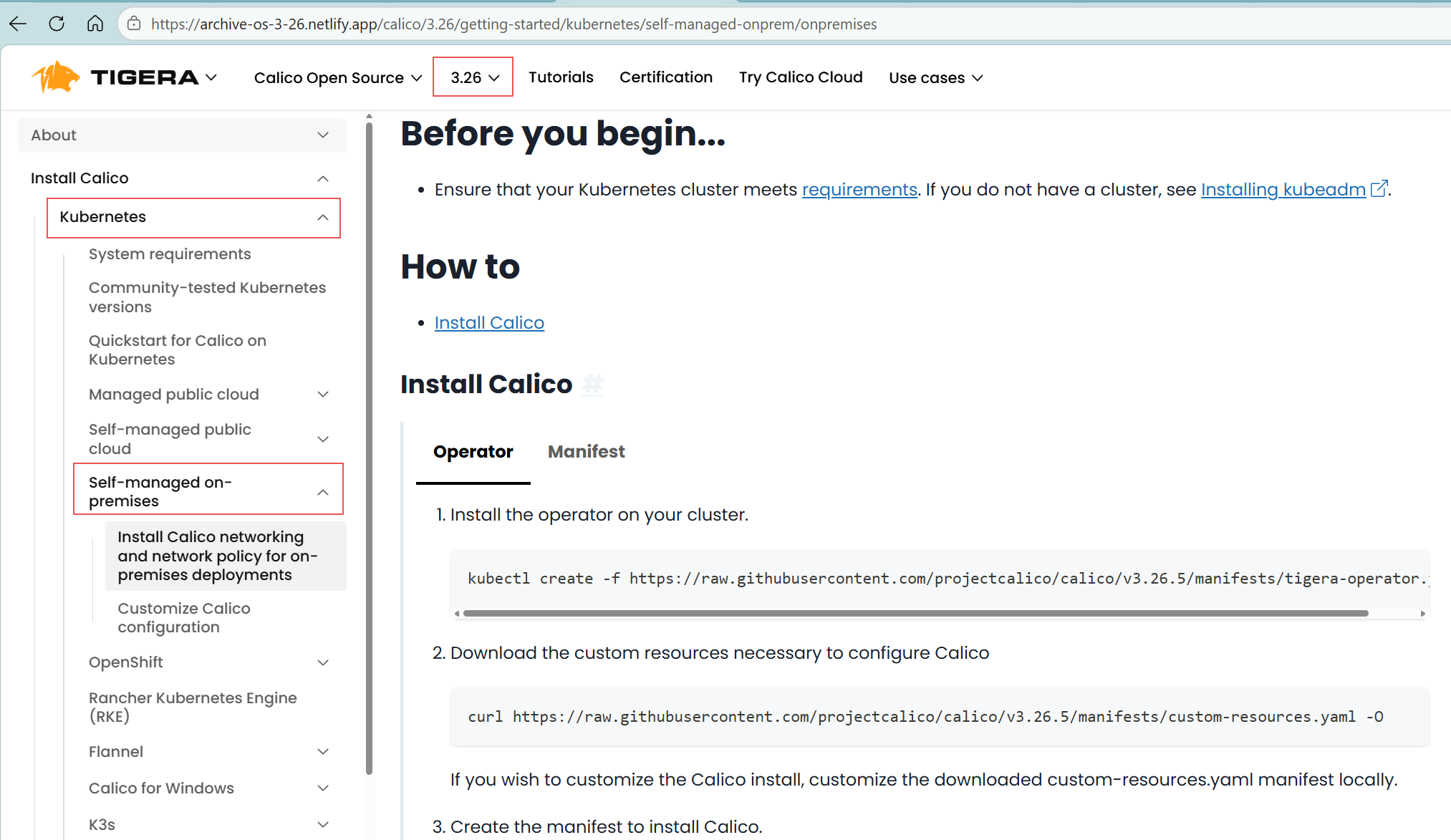
Task: Click the left scroll arrow of kubectl code block
Action: [457, 614]
